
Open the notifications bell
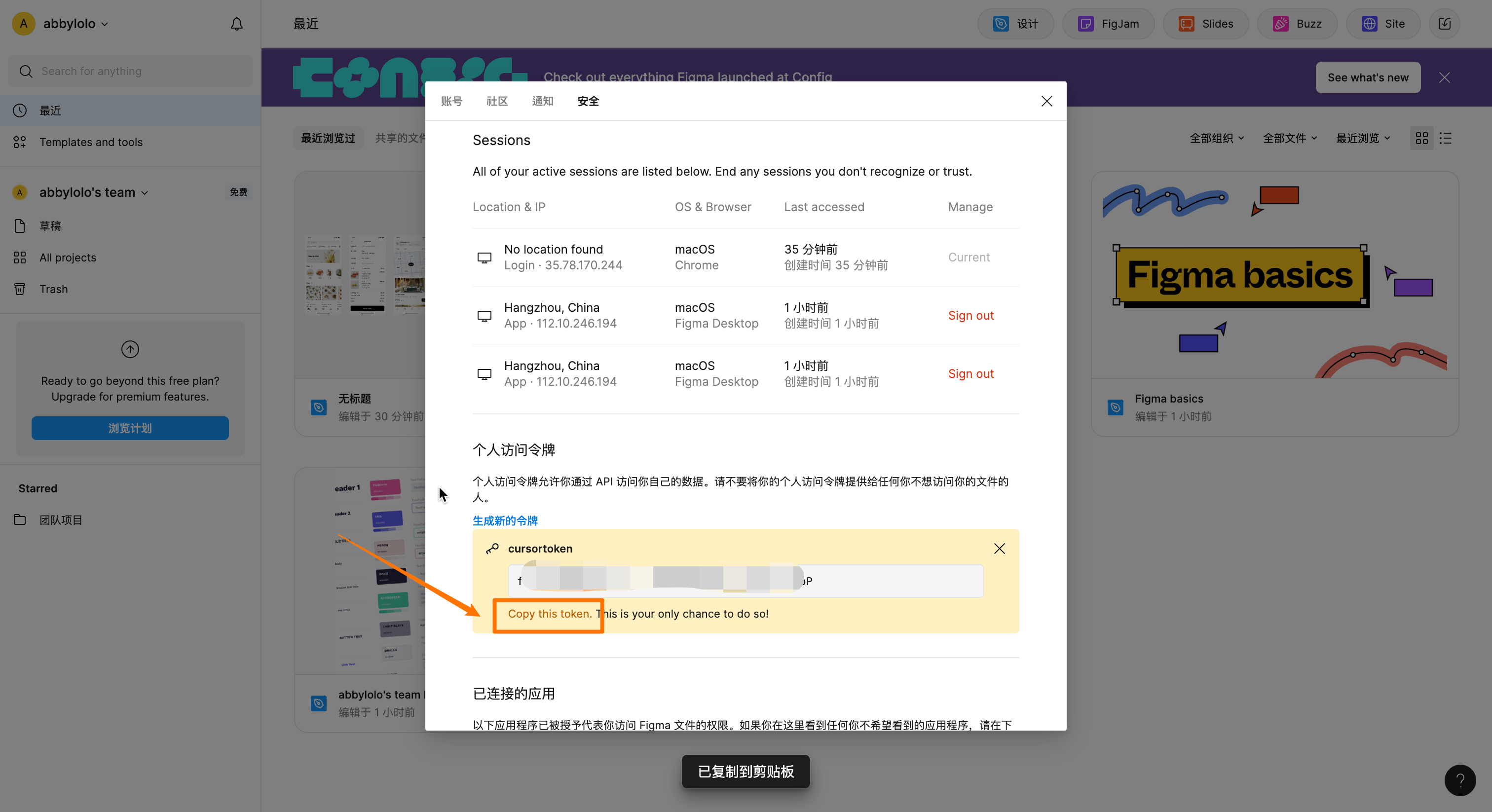(x=236, y=24)
